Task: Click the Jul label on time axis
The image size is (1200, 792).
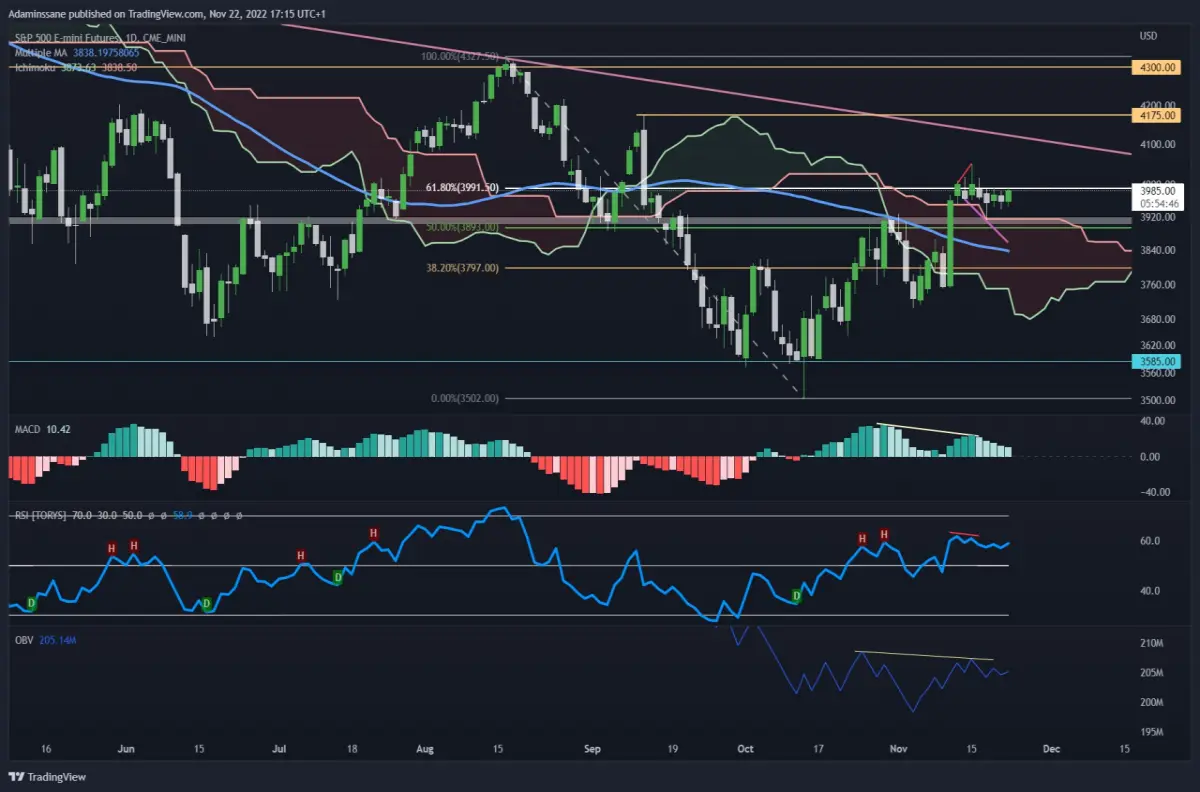Action: click(x=280, y=747)
